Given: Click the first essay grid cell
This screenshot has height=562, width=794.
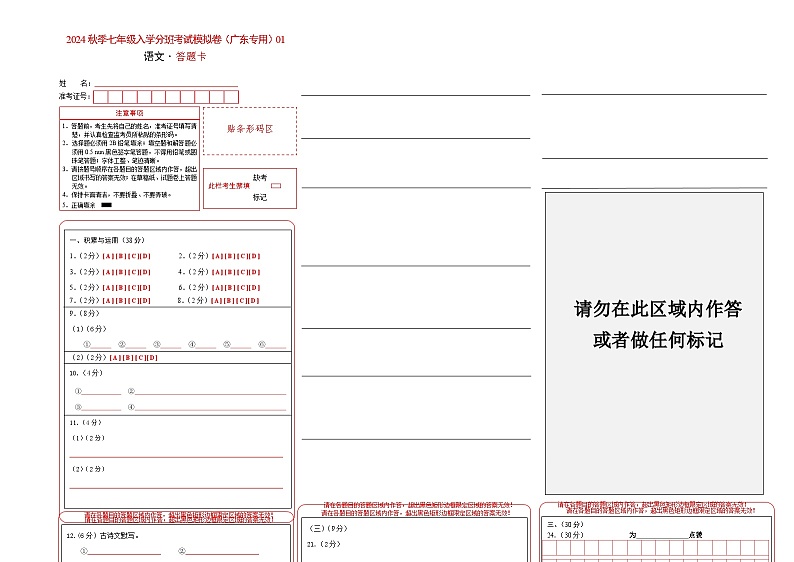Looking at the screenshot, I should pyautogui.click(x=549, y=547).
